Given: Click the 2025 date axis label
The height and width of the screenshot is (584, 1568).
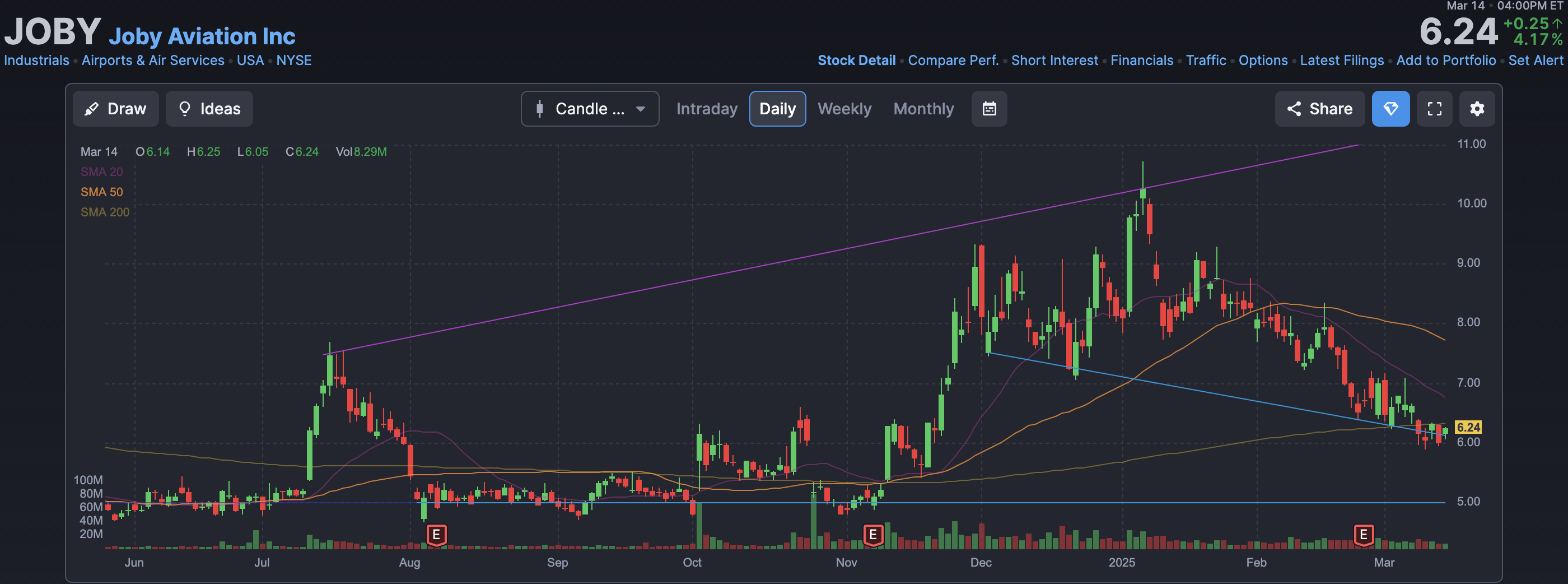Looking at the screenshot, I should pyautogui.click(x=1121, y=562).
